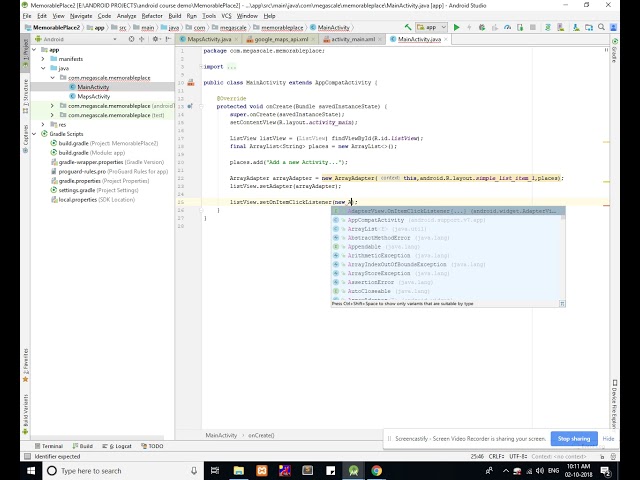Collapse the Gradle Scripts node
The height and width of the screenshot is (480, 640).
34,134
